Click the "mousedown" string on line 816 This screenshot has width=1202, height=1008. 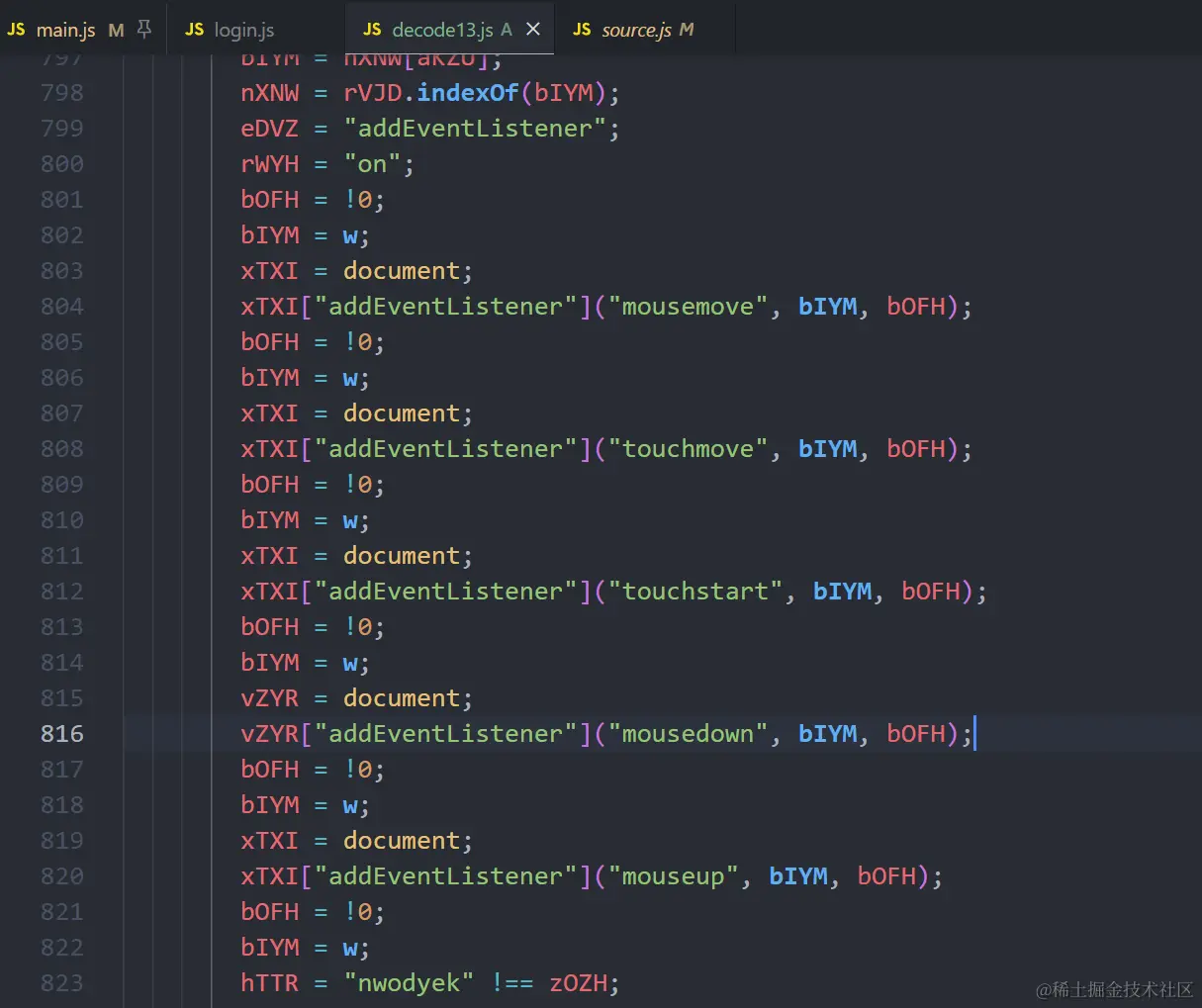pyautogui.click(x=688, y=734)
